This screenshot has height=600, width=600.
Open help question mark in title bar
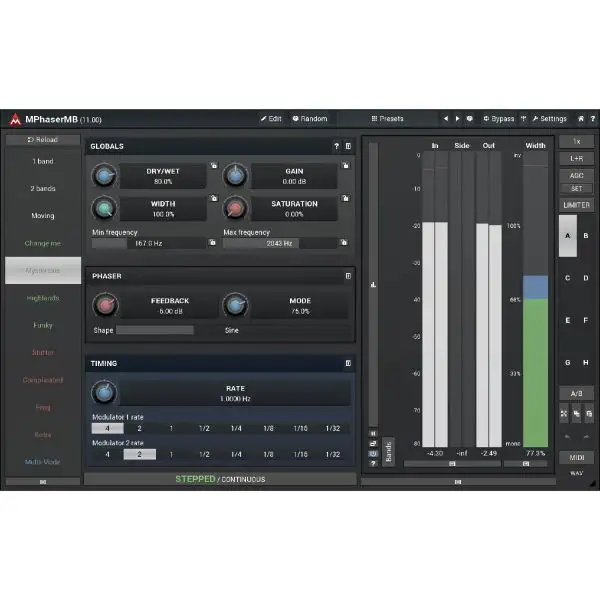pos(593,119)
